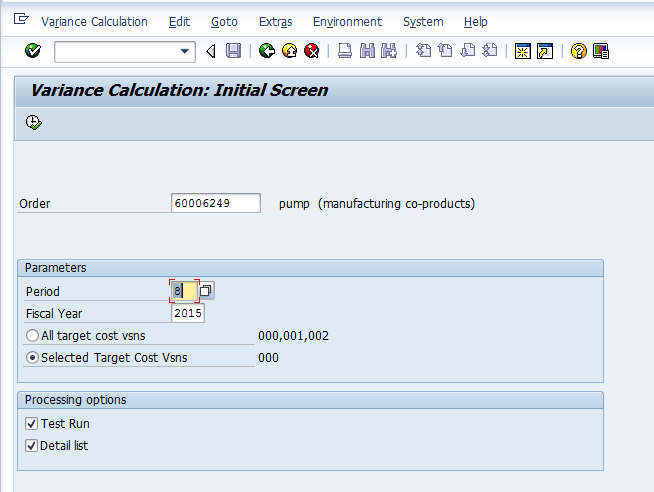The image size is (654, 492).
Task: Collapse command field with triangle arrow
Action: click(211, 51)
